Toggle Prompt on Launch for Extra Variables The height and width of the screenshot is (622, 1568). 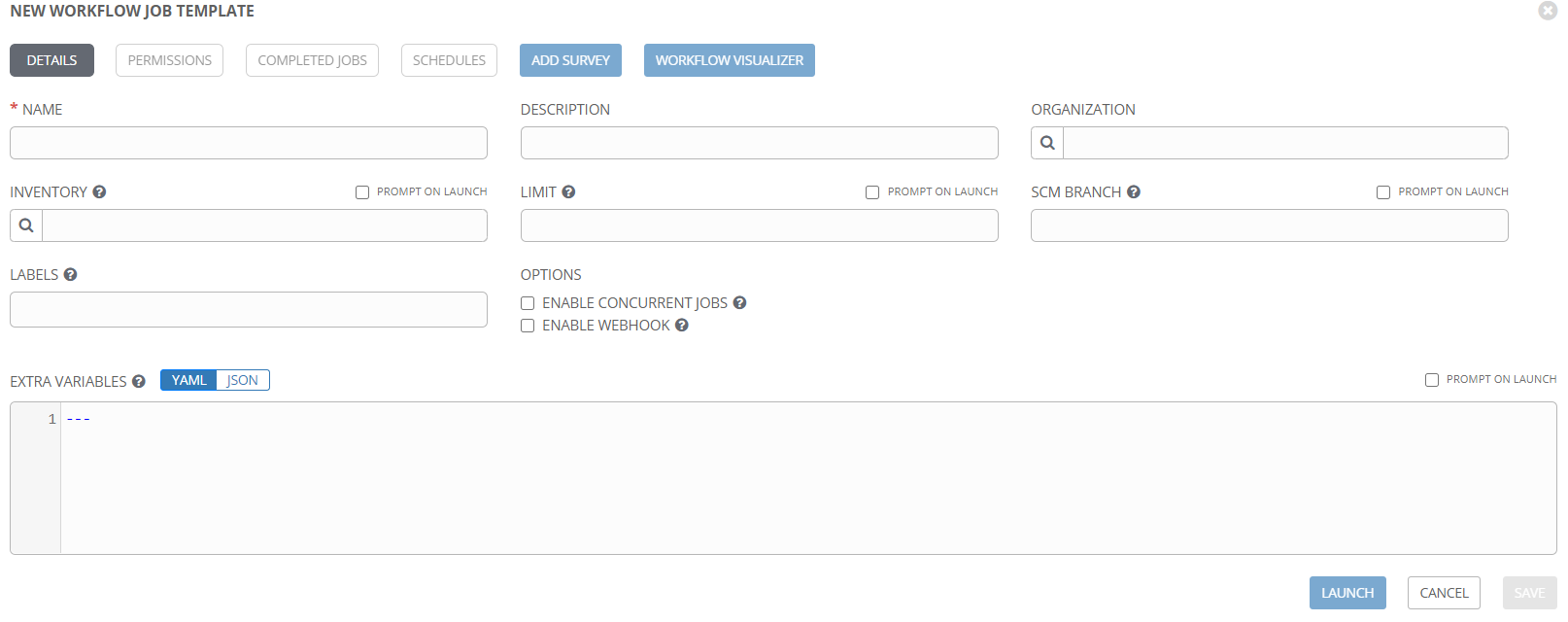[x=1432, y=380]
